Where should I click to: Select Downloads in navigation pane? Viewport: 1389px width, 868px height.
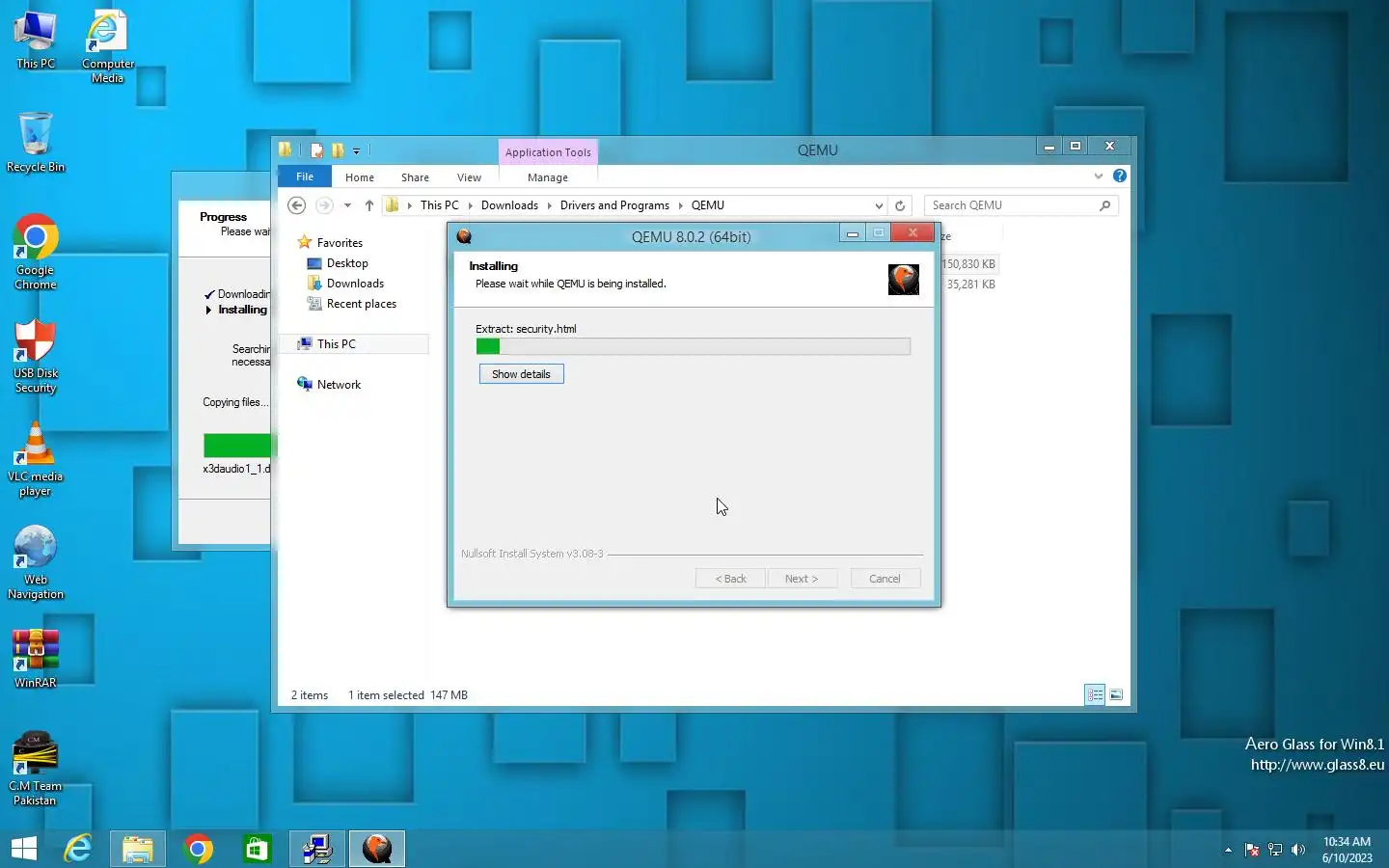coord(355,284)
